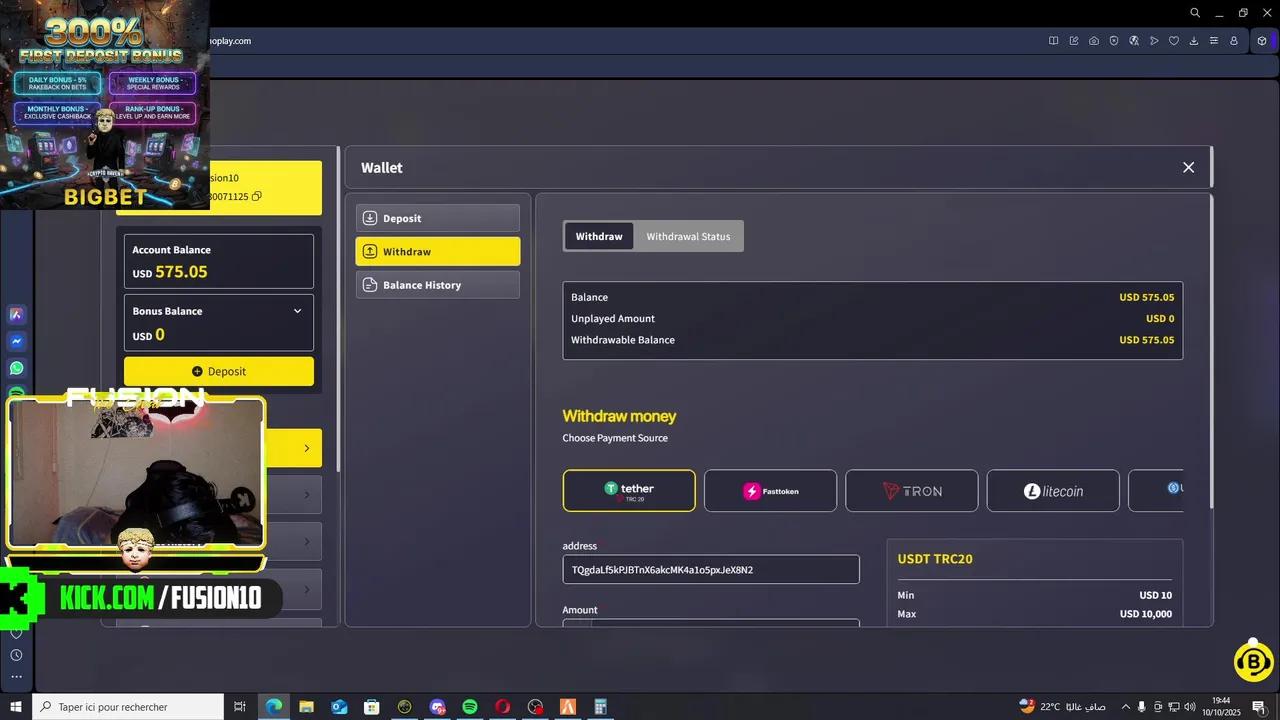Open Balance History in wallet menu
The height and width of the screenshot is (720, 1280).
point(438,285)
